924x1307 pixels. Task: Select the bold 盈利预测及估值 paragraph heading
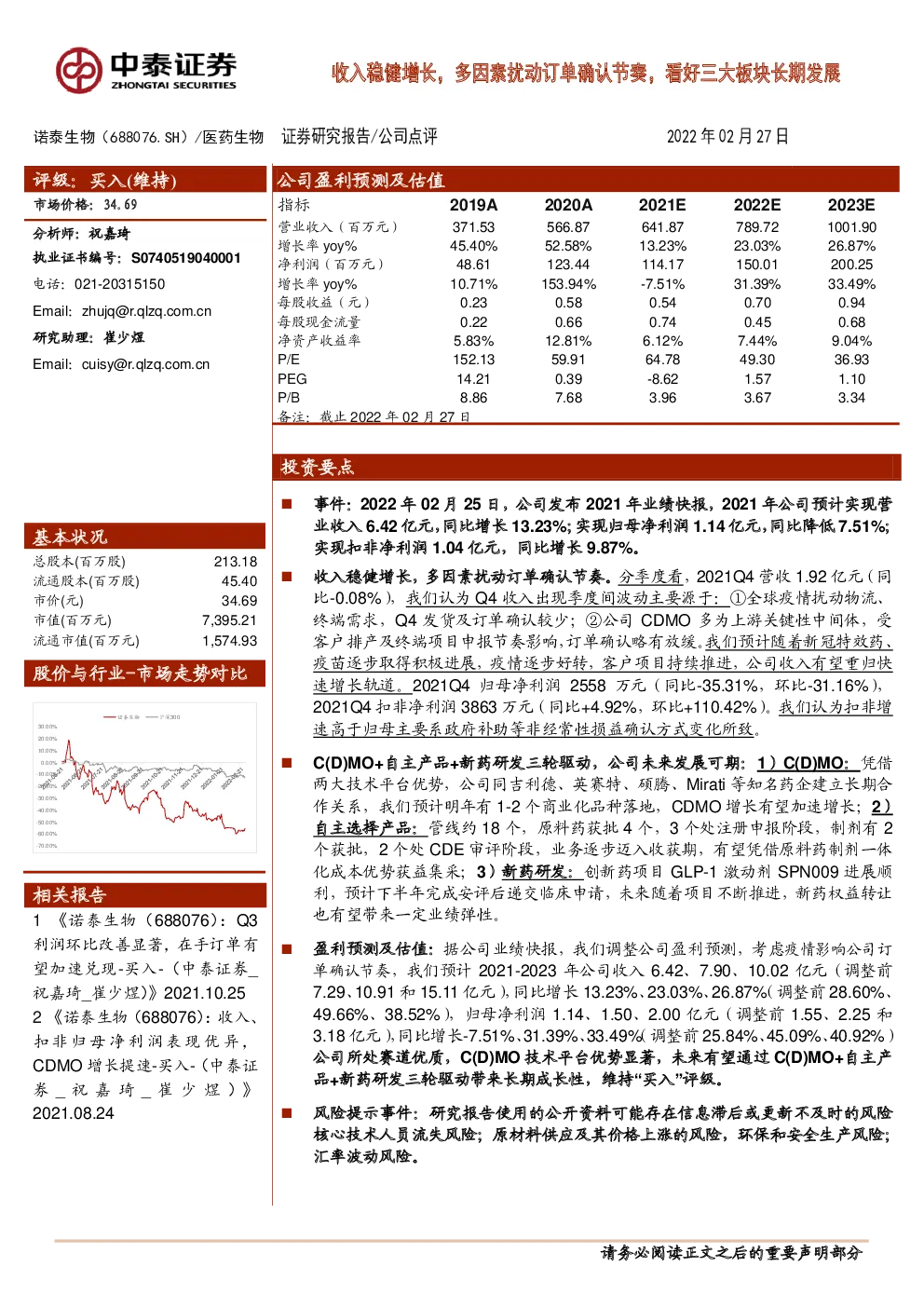pos(373,949)
